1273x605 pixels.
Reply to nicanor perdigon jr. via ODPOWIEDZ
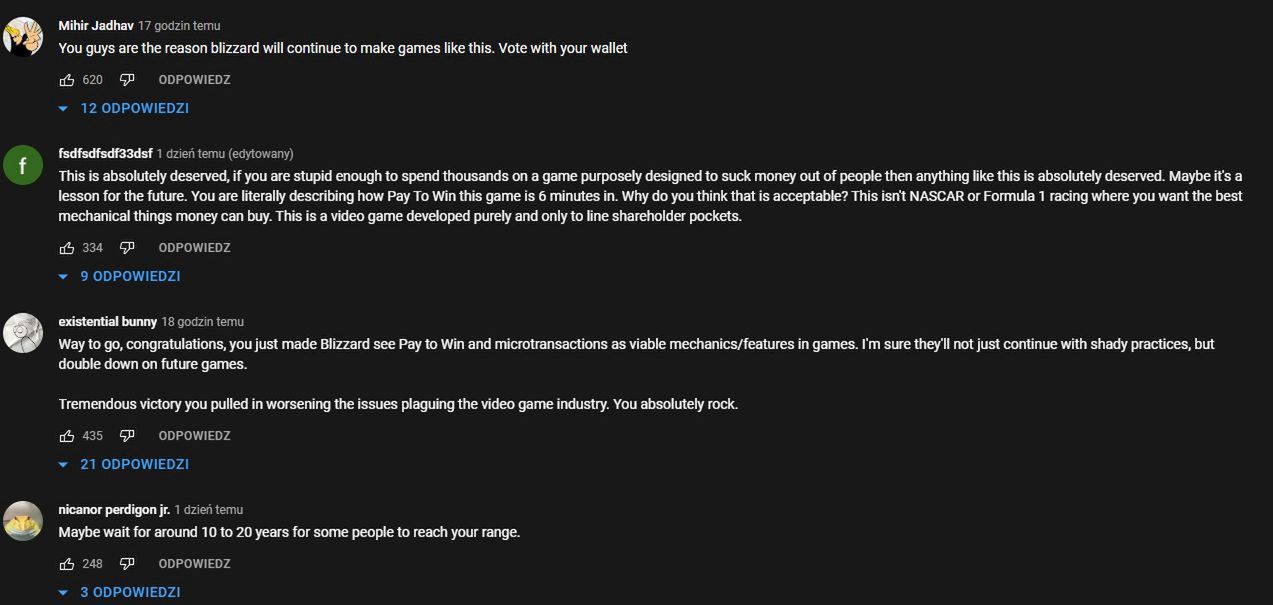194,564
